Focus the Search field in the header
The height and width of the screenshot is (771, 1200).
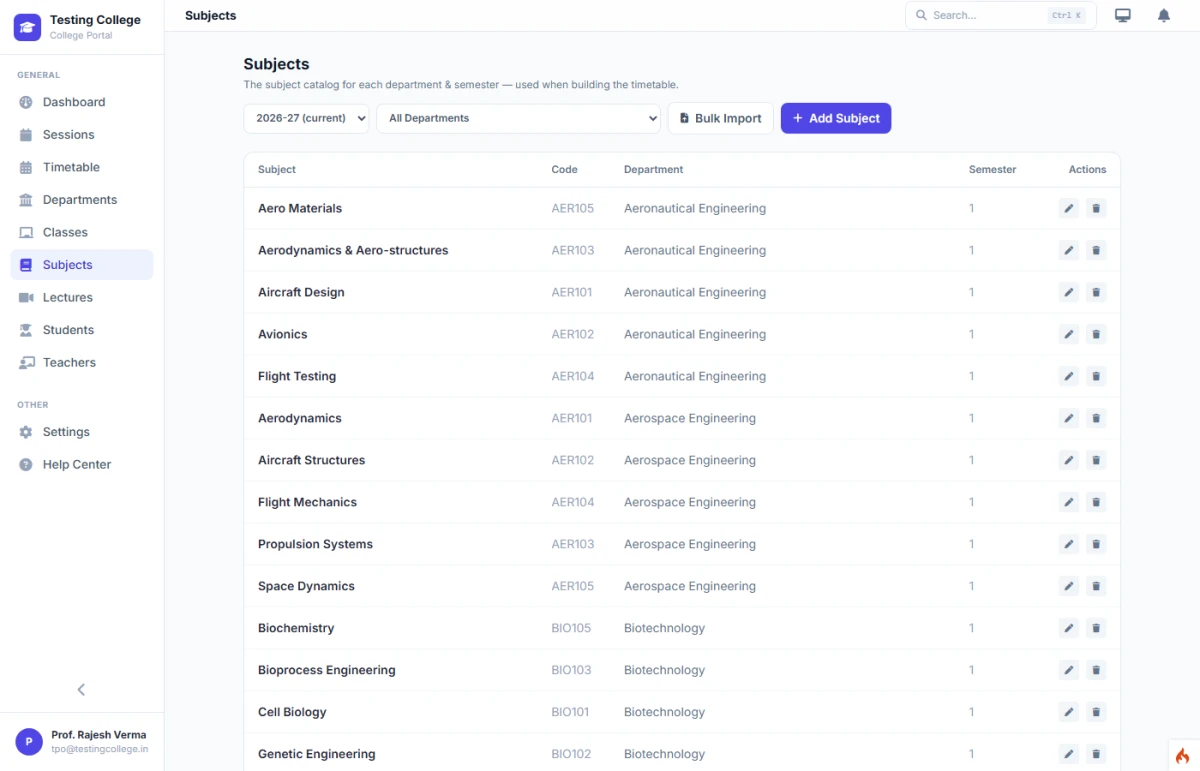click(x=1000, y=15)
